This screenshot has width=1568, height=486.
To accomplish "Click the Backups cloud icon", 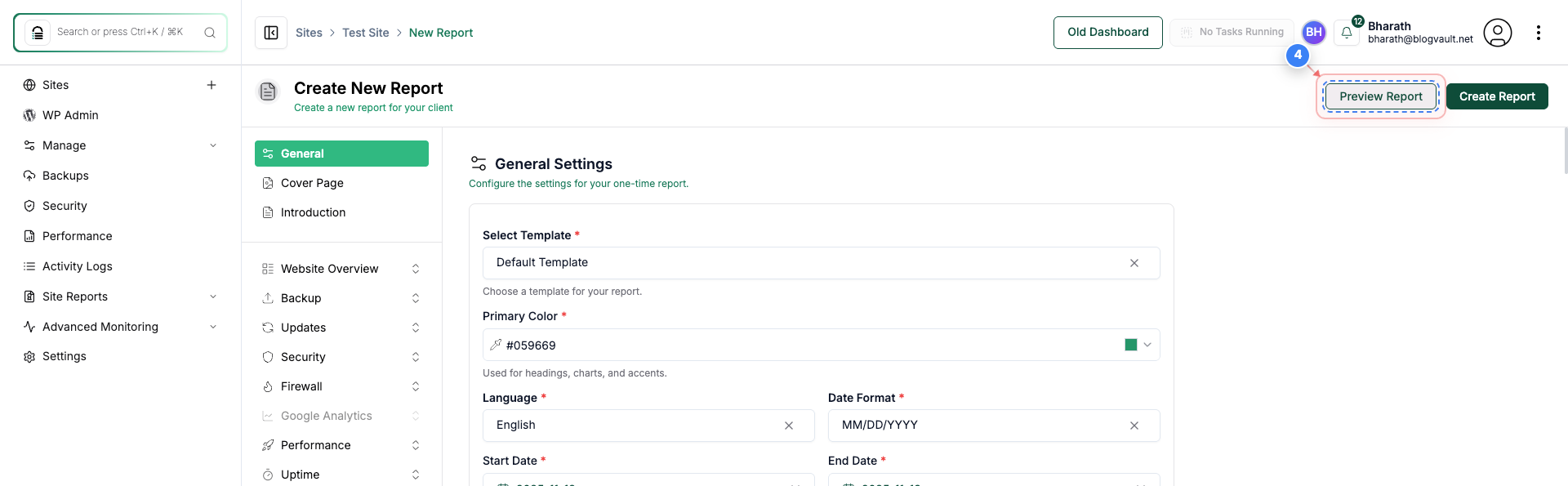I will (x=29, y=176).
